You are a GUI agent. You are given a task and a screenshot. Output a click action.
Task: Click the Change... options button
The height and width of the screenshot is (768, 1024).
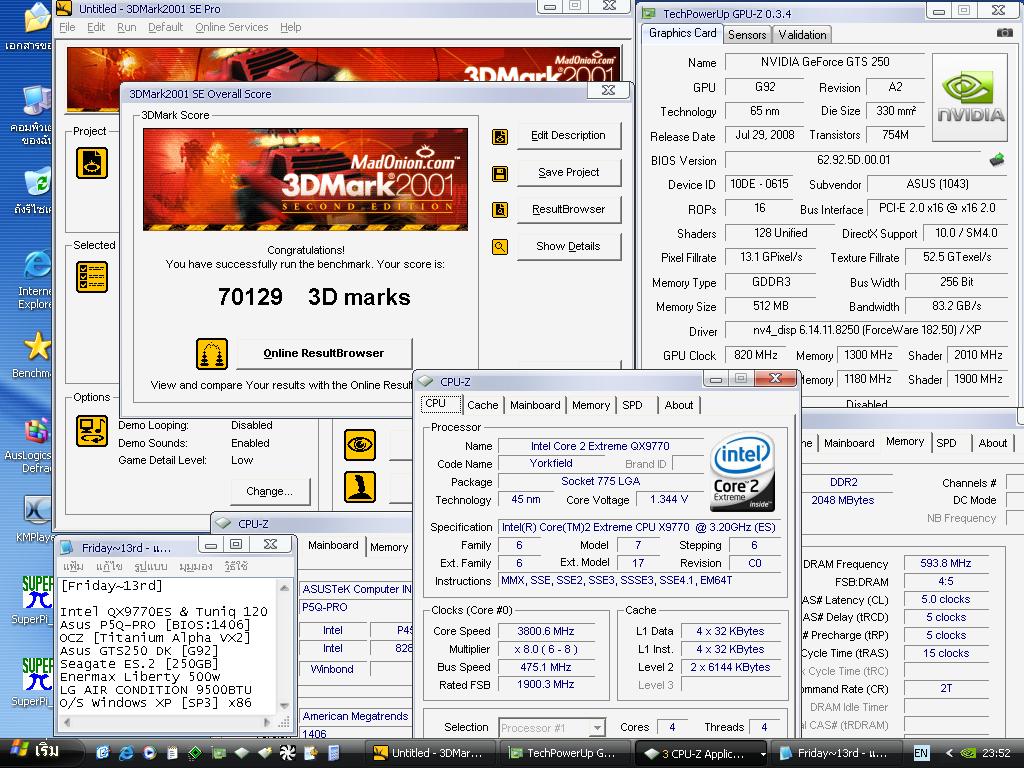pyautogui.click(x=270, y=491)
